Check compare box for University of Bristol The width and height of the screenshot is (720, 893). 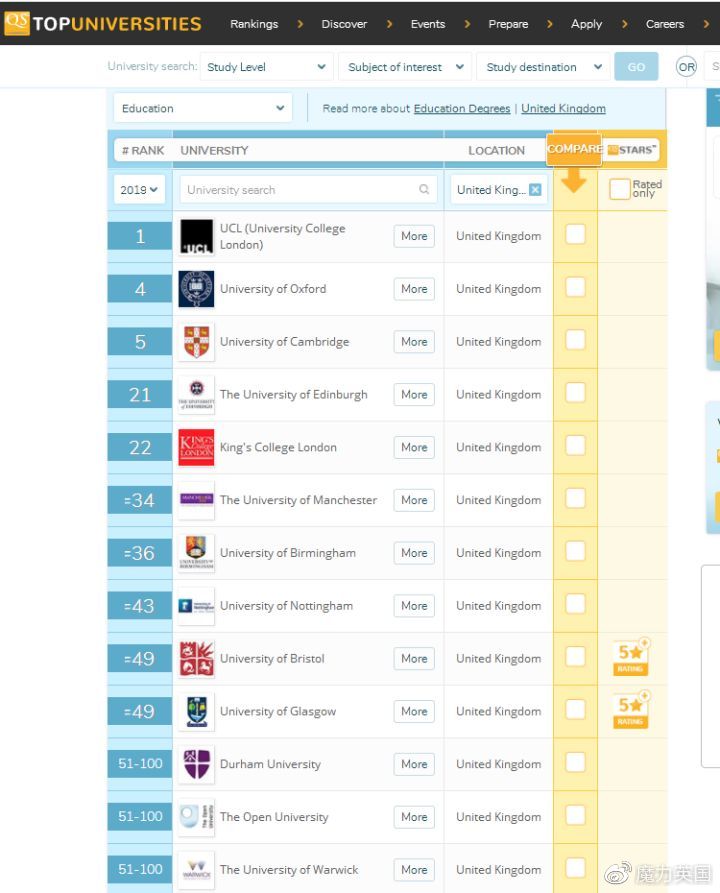coord(575,657)
